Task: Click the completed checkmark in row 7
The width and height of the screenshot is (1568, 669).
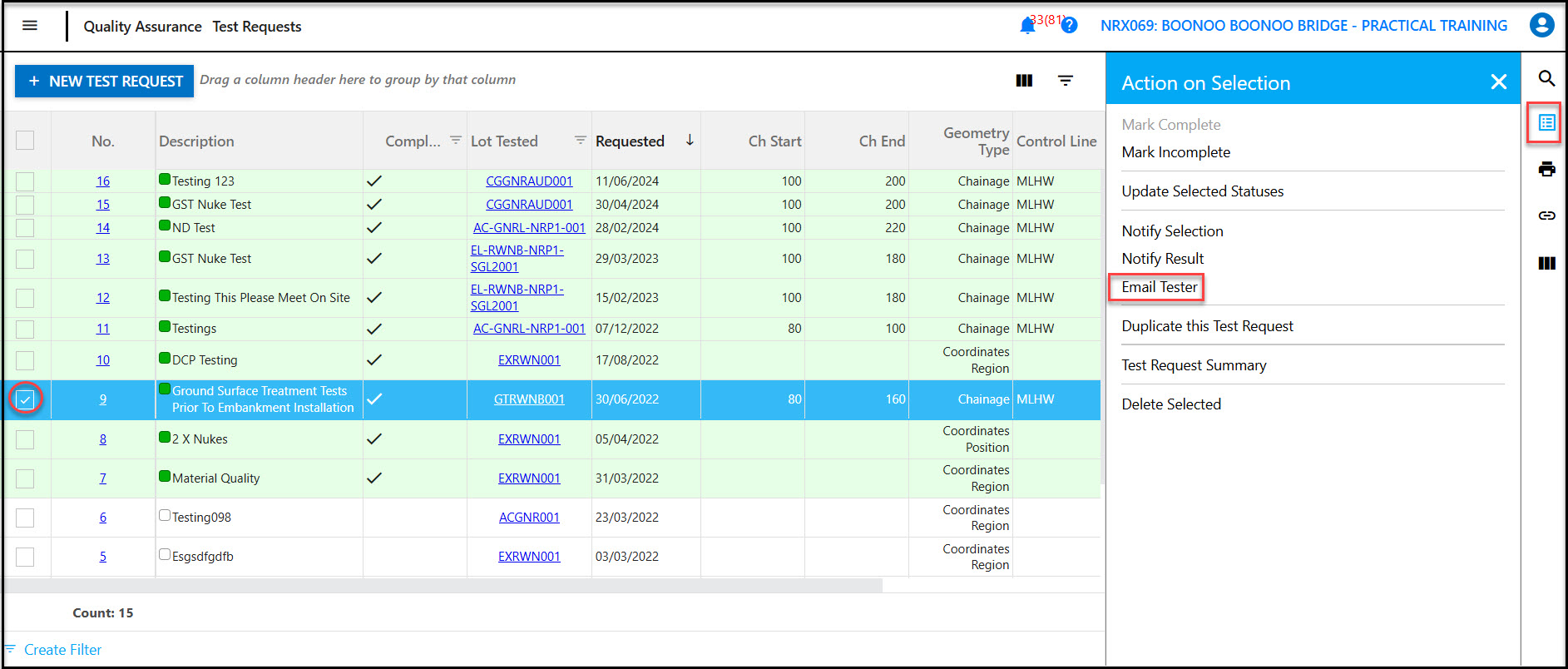Action: point(374,478)
